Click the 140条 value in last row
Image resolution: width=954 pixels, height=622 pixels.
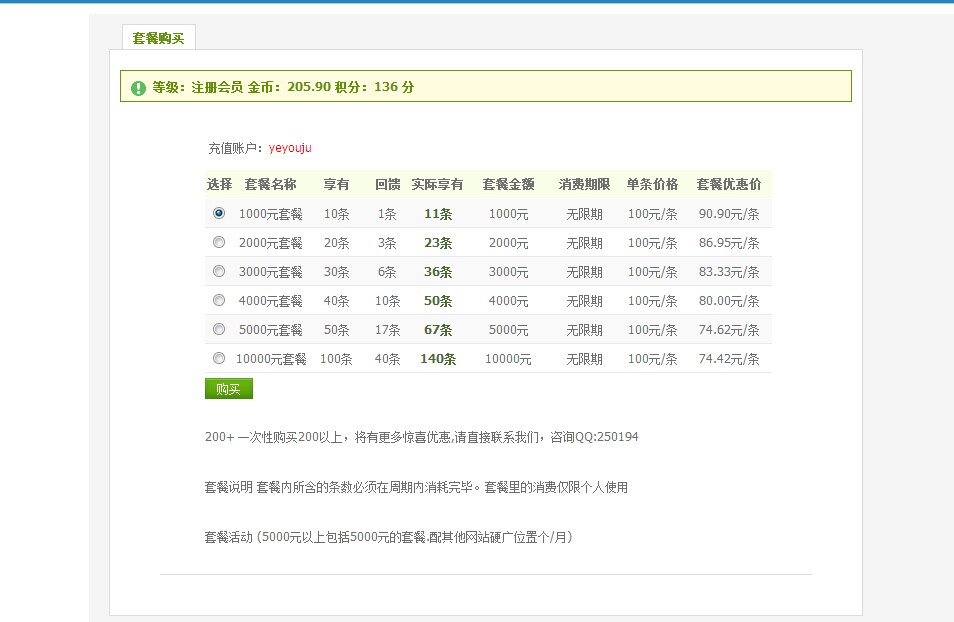[x=437, y=359]
